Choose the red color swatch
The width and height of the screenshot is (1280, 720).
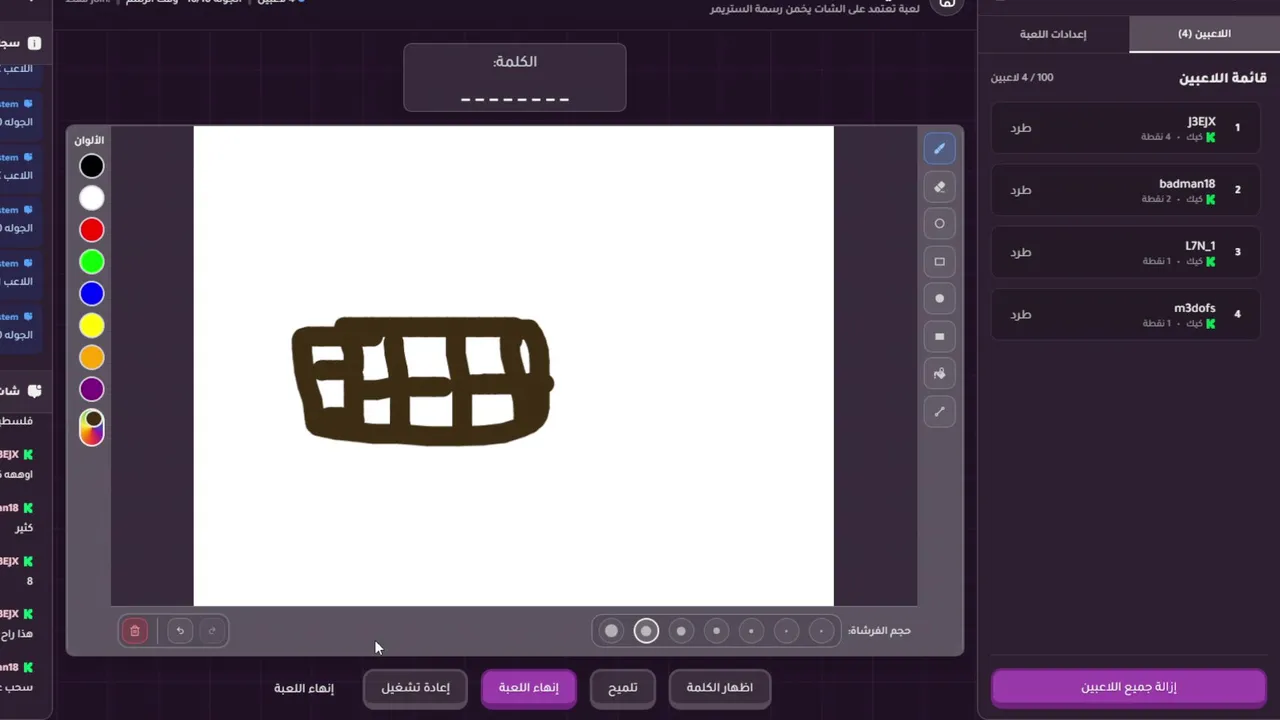(92, 230)
